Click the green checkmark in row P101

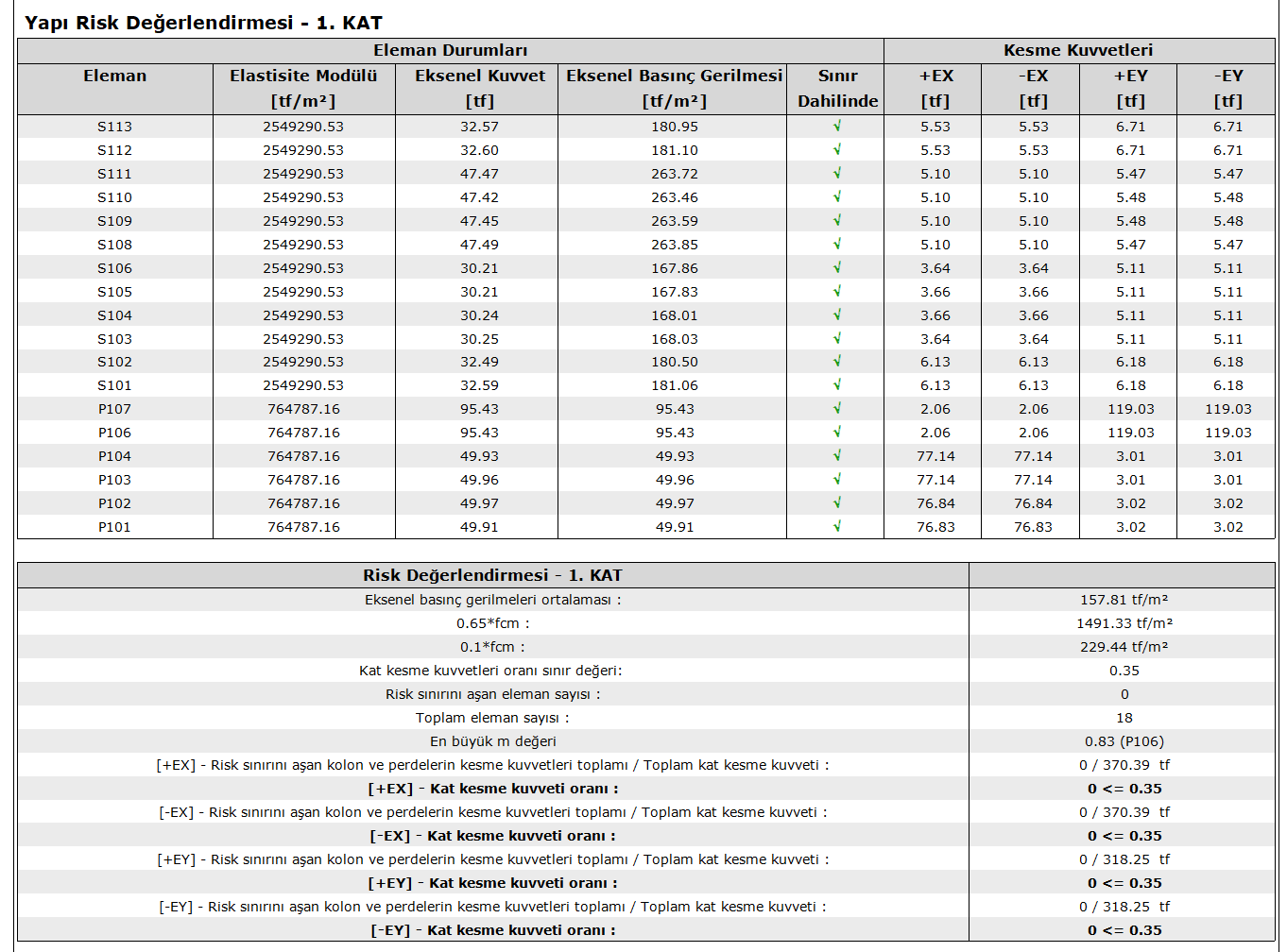(x=837, y=527)
